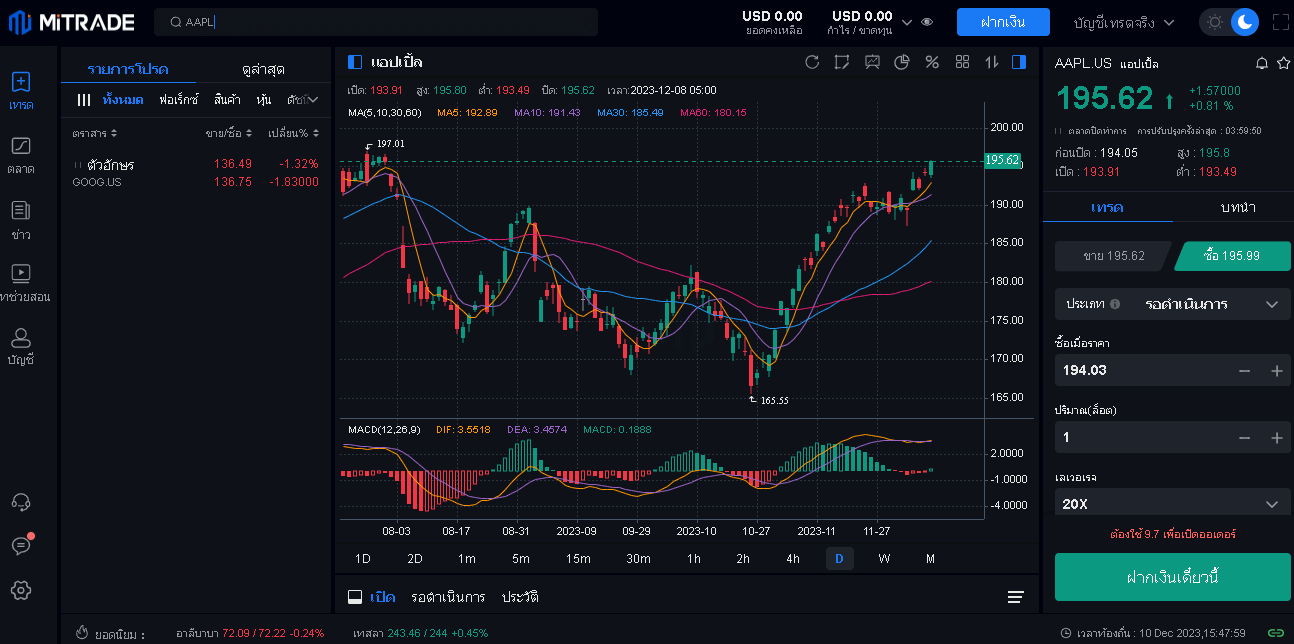Click the green deposit now button
The height and width of the screenshot is (644, 1294).
(1172, 577)
